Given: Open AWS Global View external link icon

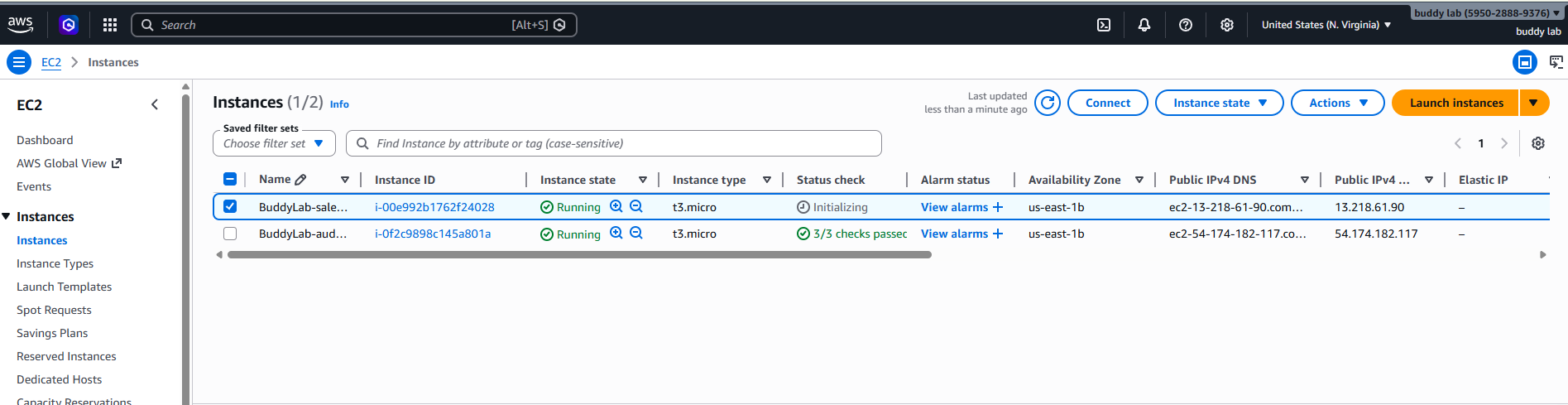Looking at the screenshot, I should pos(117,163).
